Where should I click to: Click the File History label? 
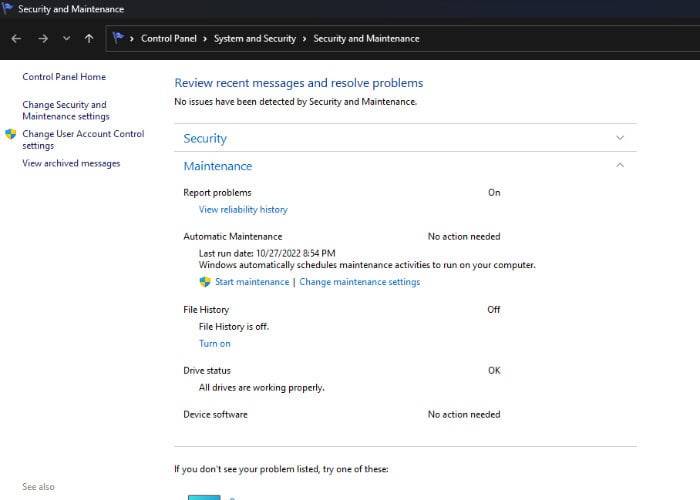click(206, 309)
